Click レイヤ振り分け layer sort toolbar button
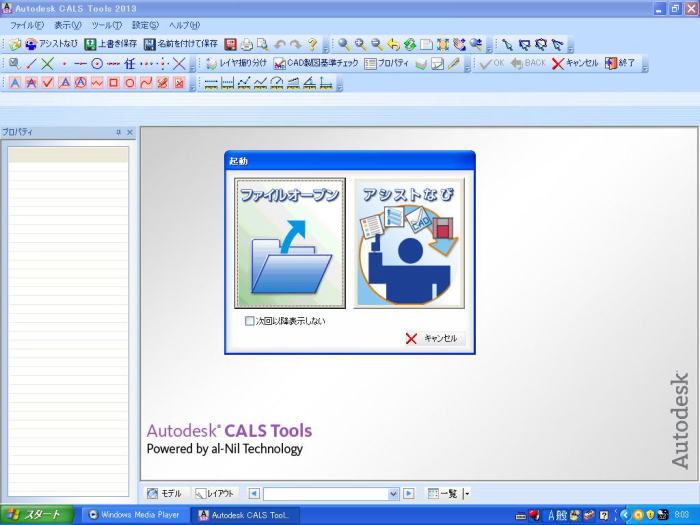 (237, 64)
